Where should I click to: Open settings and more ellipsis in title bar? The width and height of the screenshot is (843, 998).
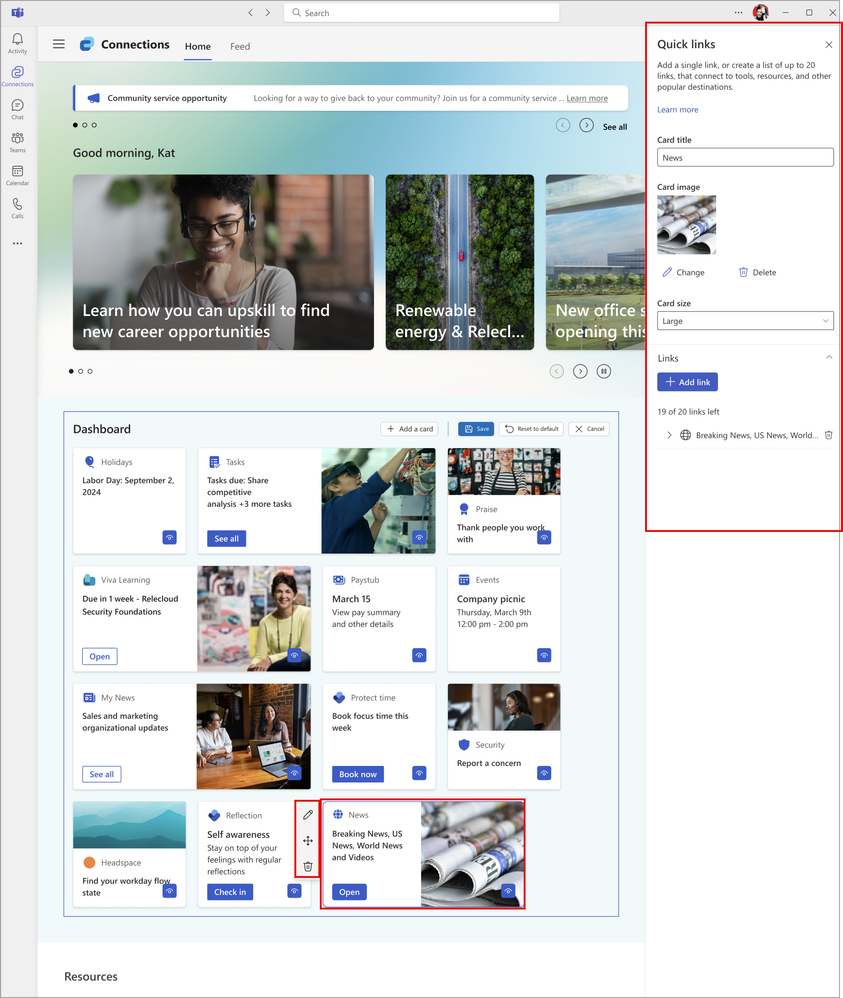click(x=738, y=12)
